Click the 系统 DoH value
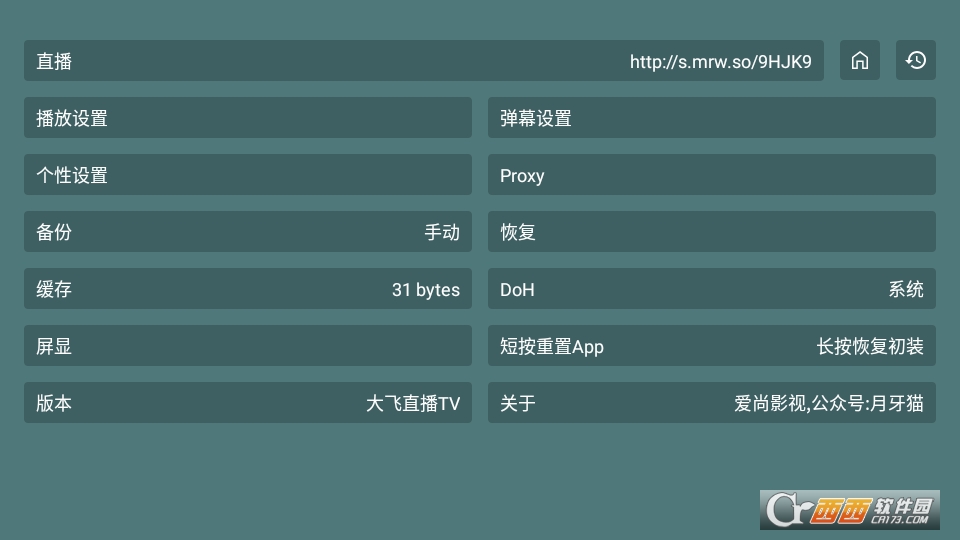The width and height of the screenshot is (960, 540). (x=906, y=289)
